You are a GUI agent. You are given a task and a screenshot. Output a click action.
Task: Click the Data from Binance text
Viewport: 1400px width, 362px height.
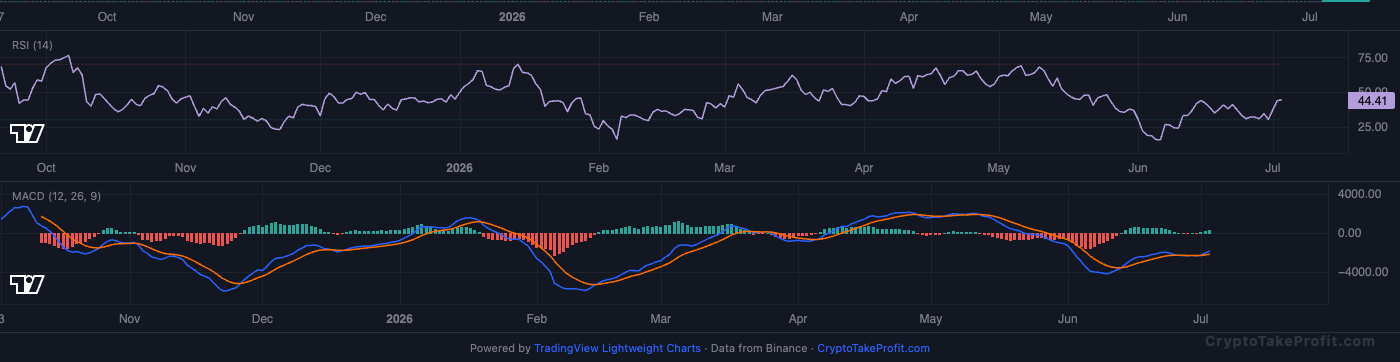coord(758,348)
